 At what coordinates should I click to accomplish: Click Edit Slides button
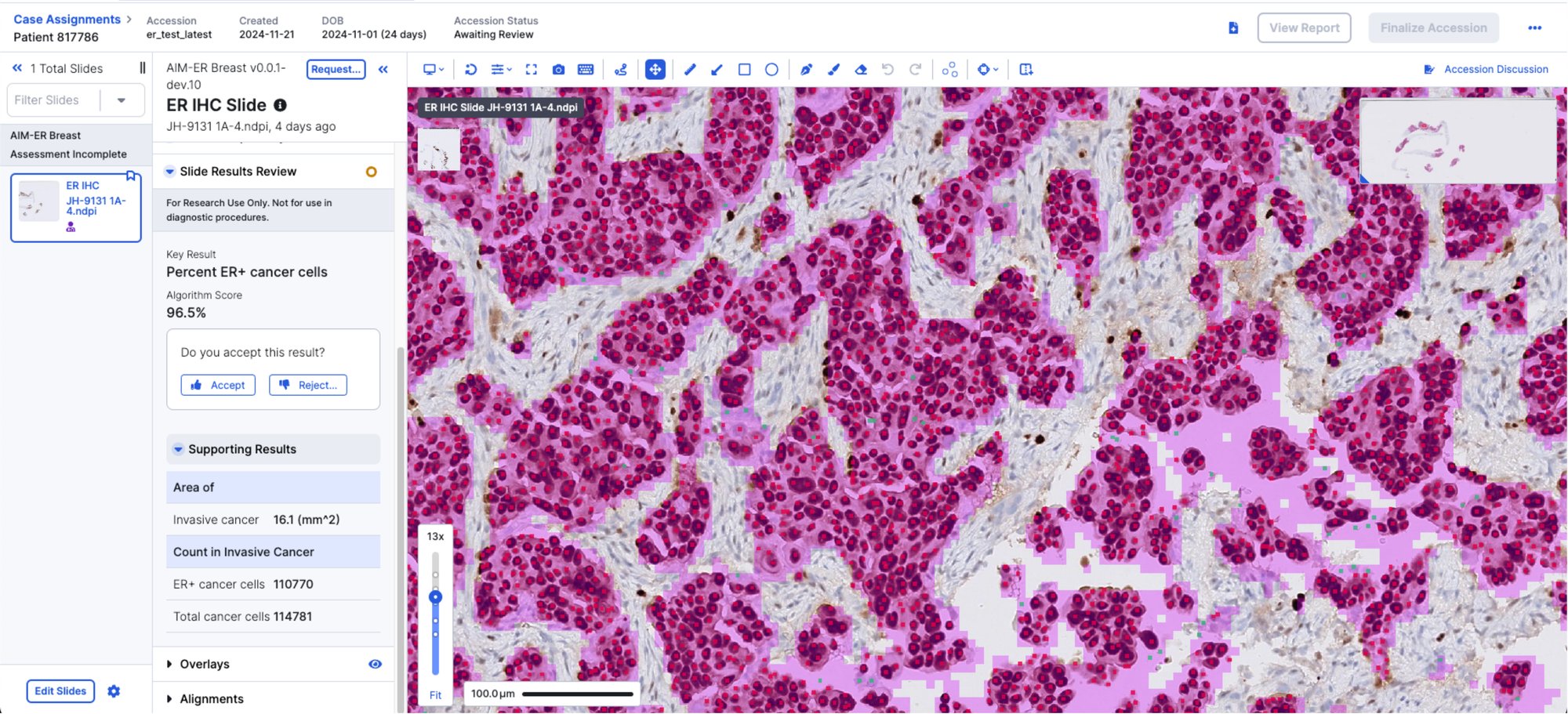tap(60, 691)
